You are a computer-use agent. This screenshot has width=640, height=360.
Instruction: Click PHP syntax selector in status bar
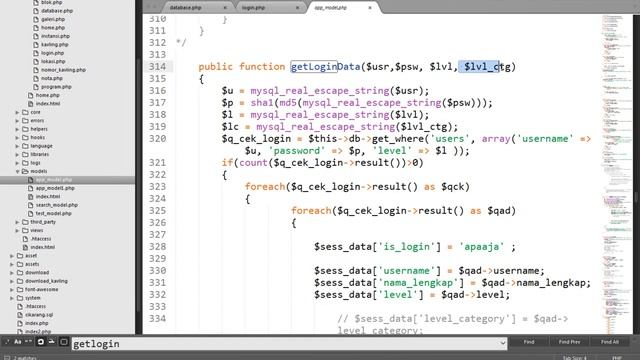coord(617,358)
